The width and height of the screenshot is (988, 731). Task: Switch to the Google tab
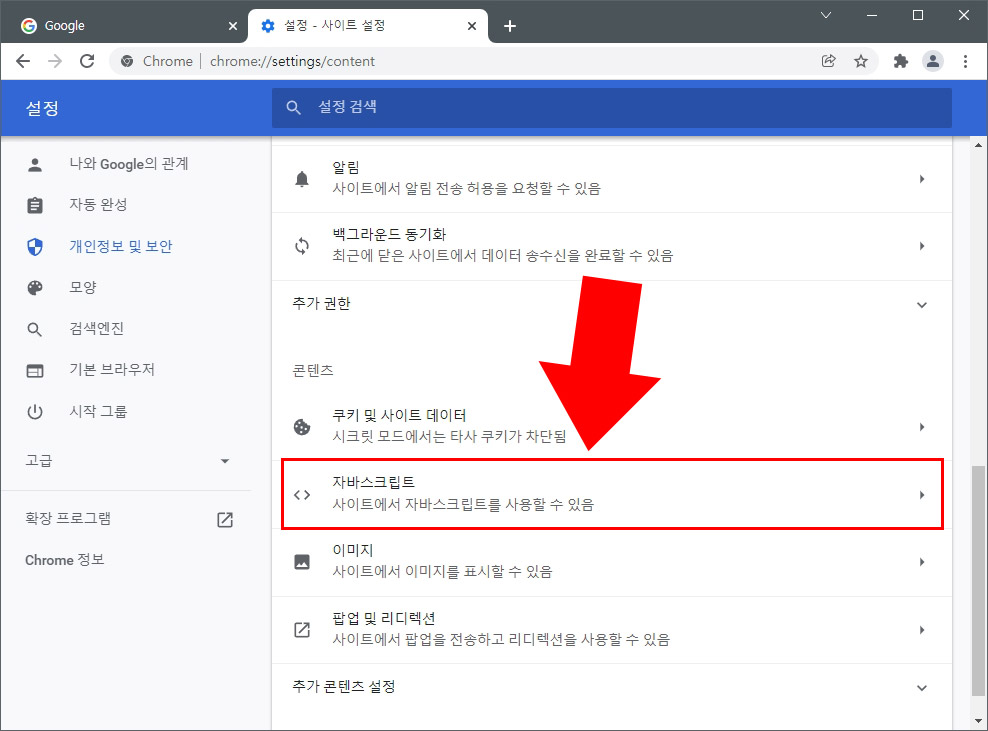(x=120, y=24)
